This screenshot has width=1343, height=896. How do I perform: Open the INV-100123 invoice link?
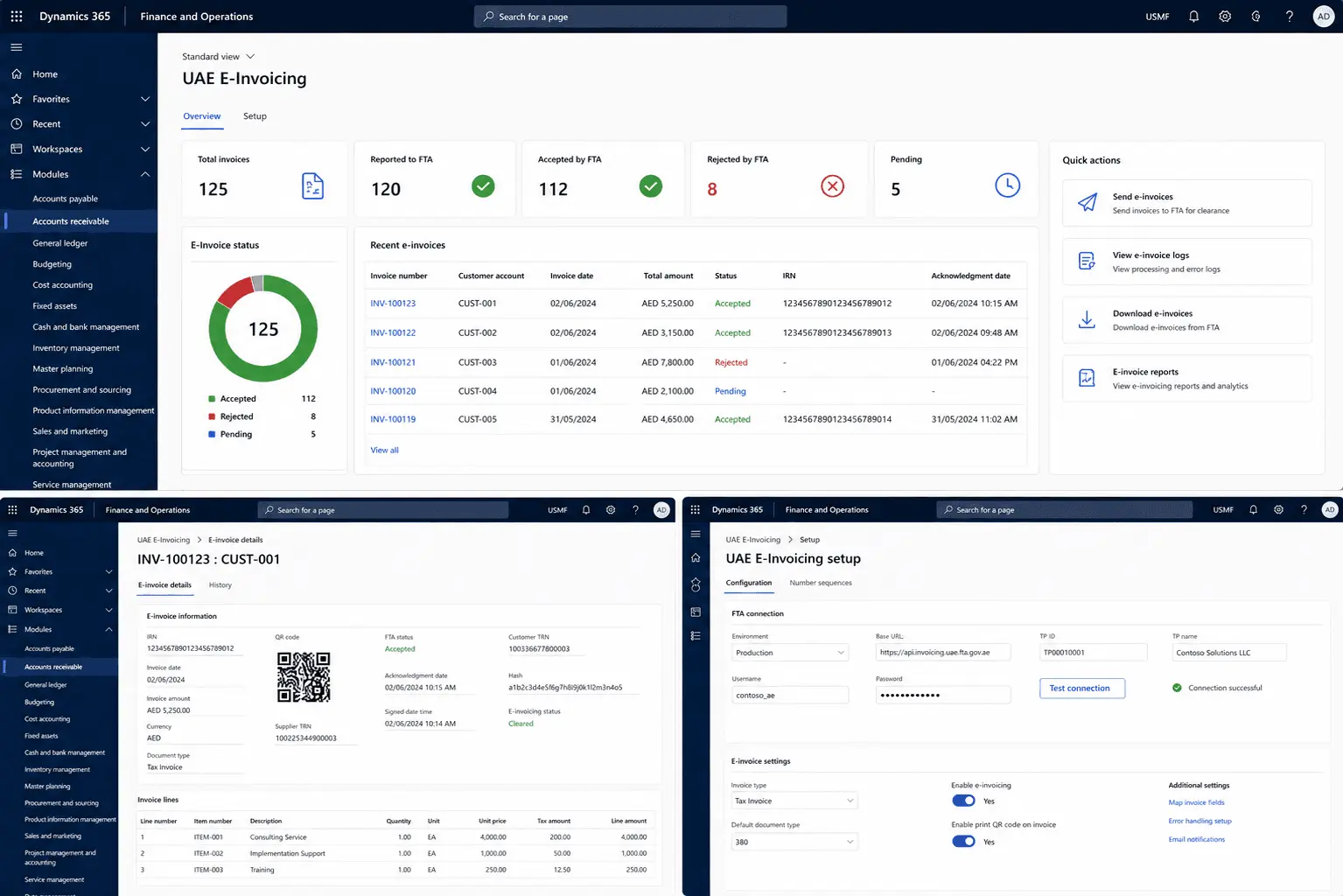pyautogui.click(x=393, y=304)
